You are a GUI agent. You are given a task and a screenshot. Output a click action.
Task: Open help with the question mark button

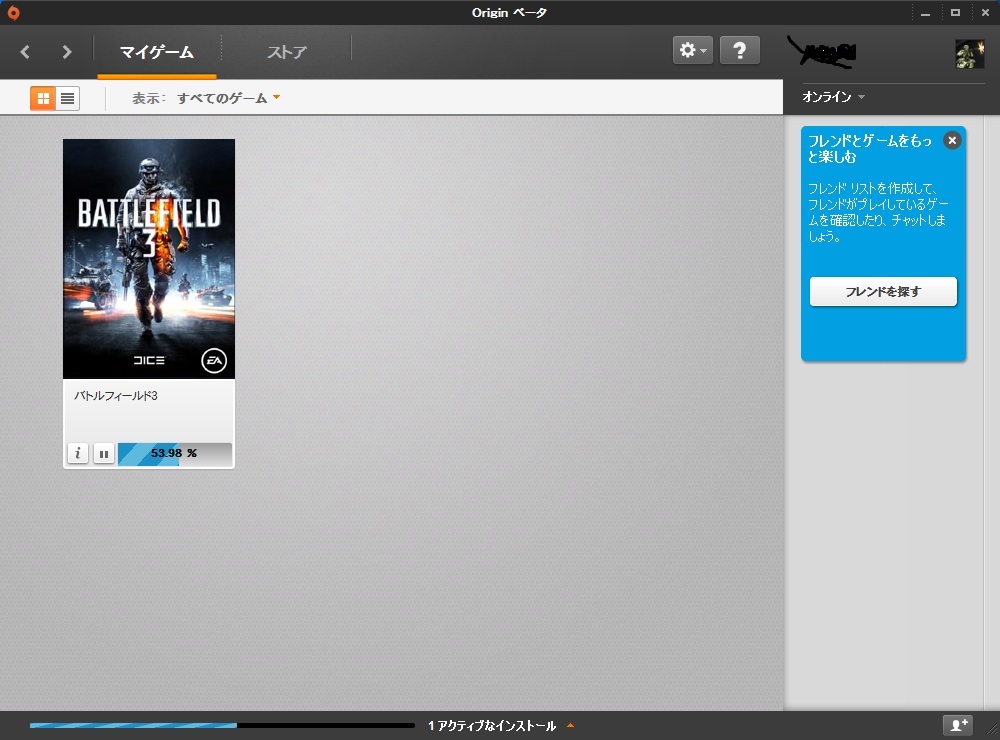pyautogui.click(x=739, y=50)
